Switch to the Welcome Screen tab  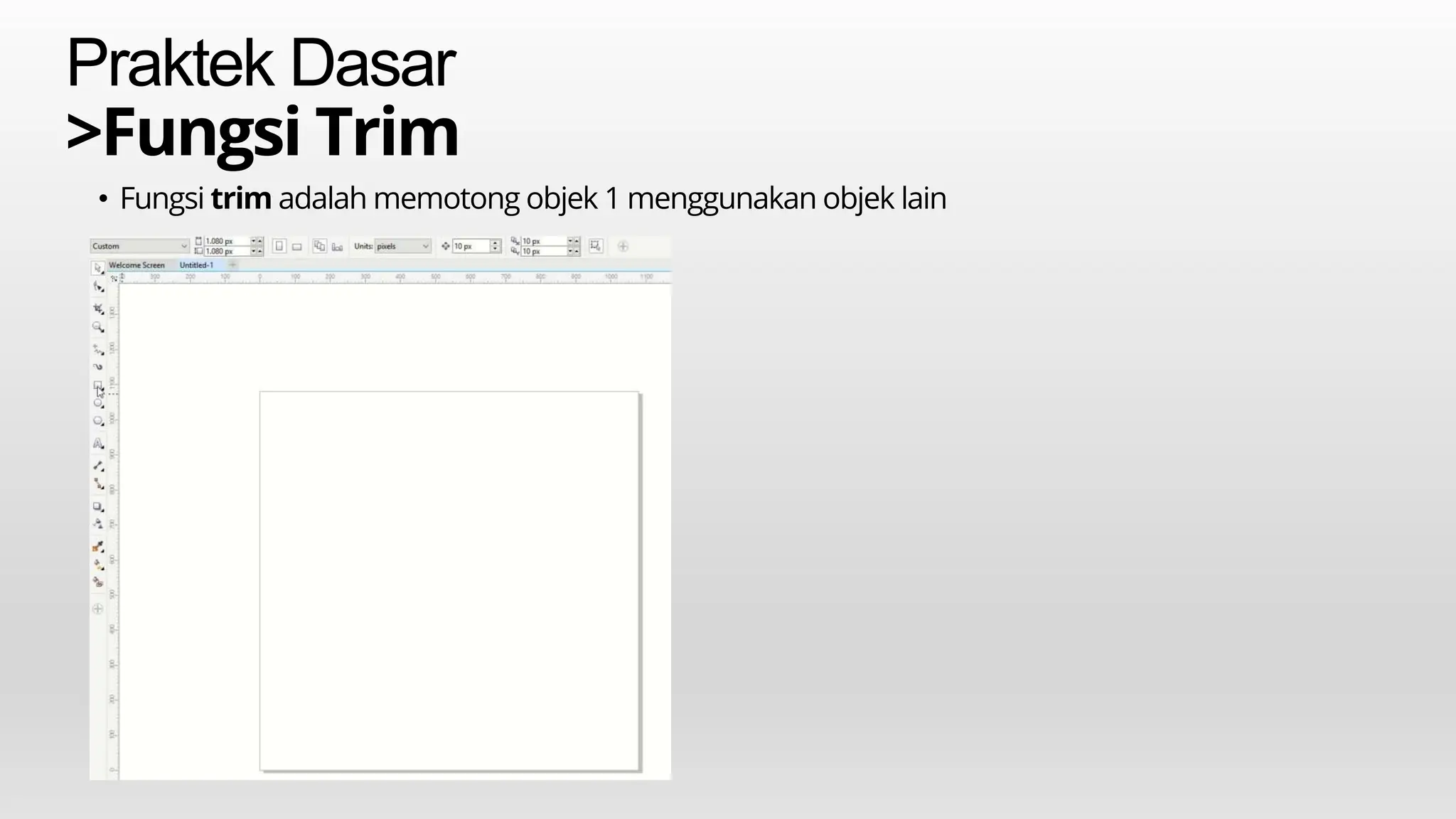tap(136, 265)
